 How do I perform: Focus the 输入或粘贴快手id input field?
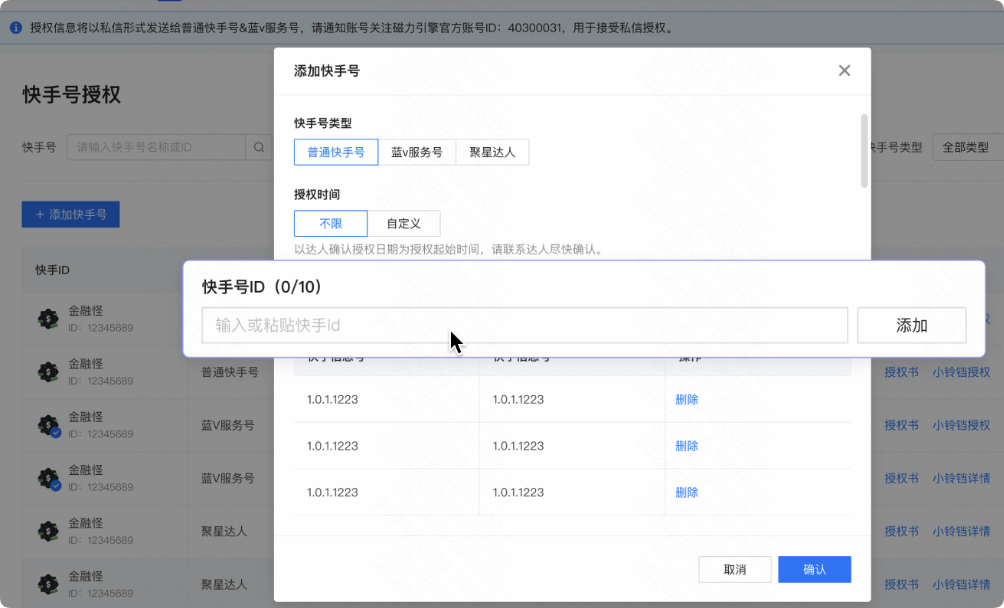click(x=524, y=325)
